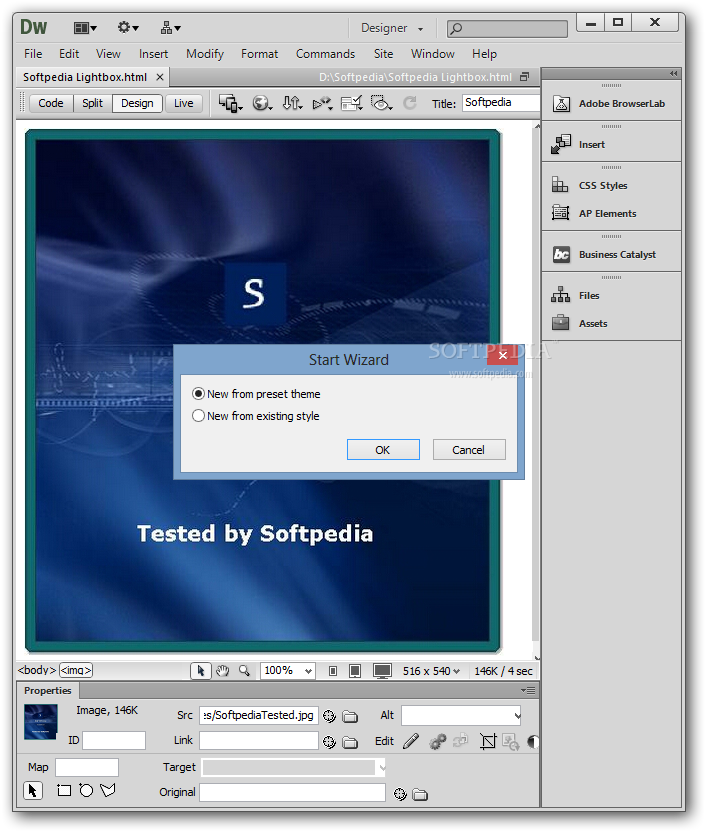The height and width of the screenshot is (832, 706).
Task: Open the Help menu
Action: (484, 54)
